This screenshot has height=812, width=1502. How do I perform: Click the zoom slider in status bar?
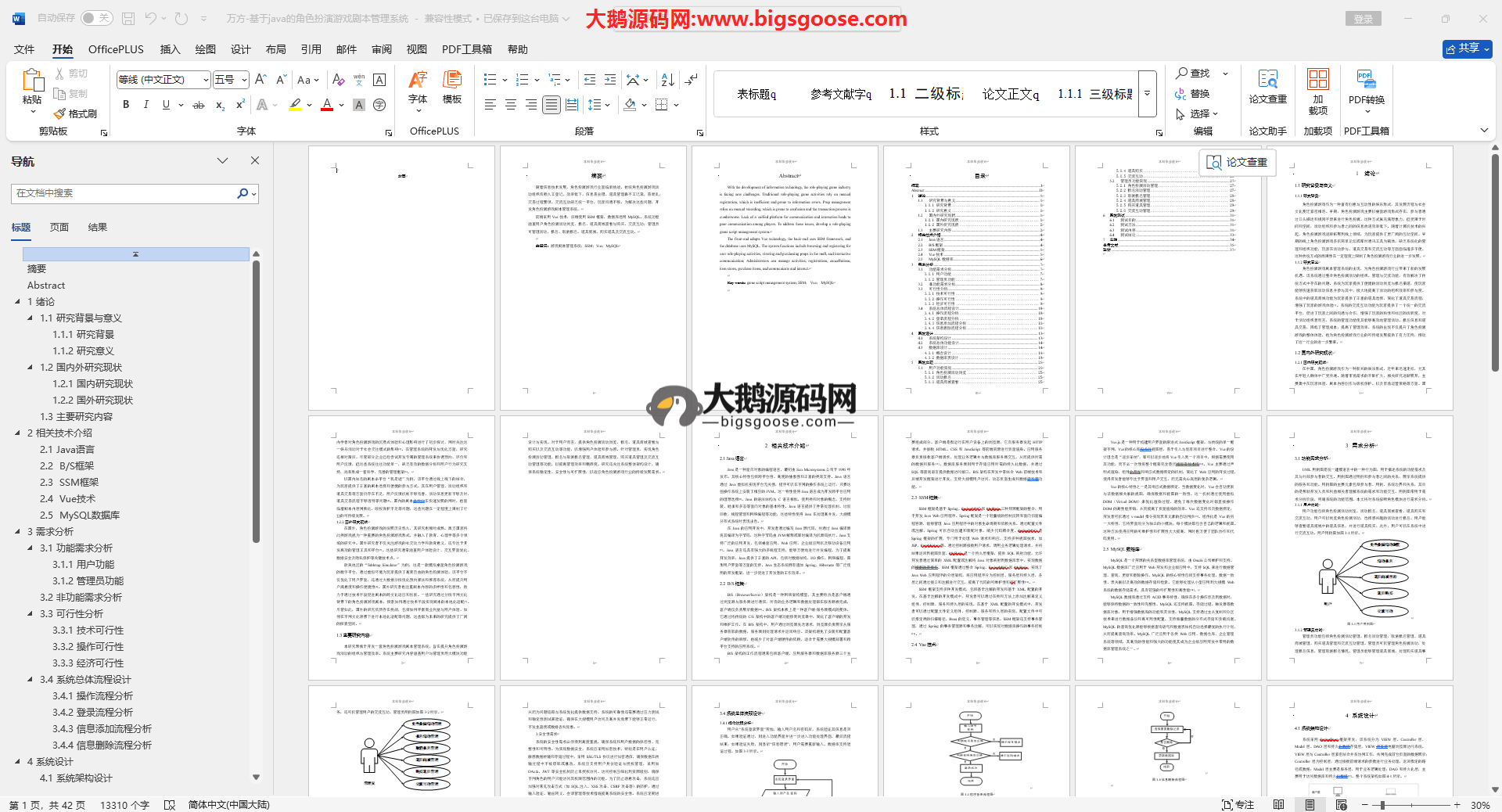[1382, 805]
